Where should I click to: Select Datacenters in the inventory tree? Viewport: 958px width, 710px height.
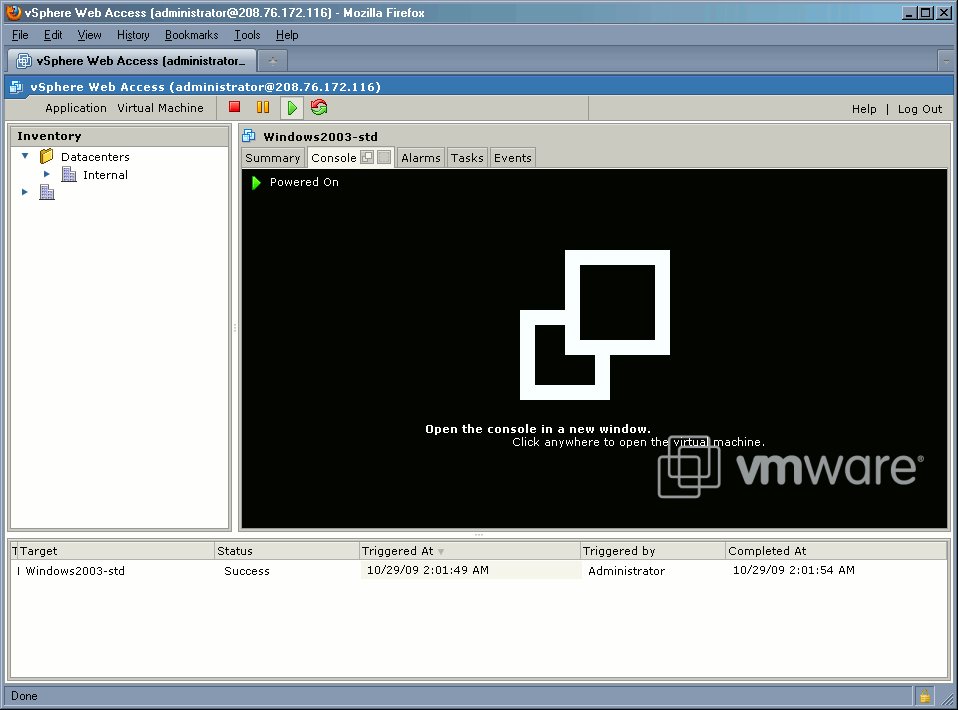[x=95, y=157]
